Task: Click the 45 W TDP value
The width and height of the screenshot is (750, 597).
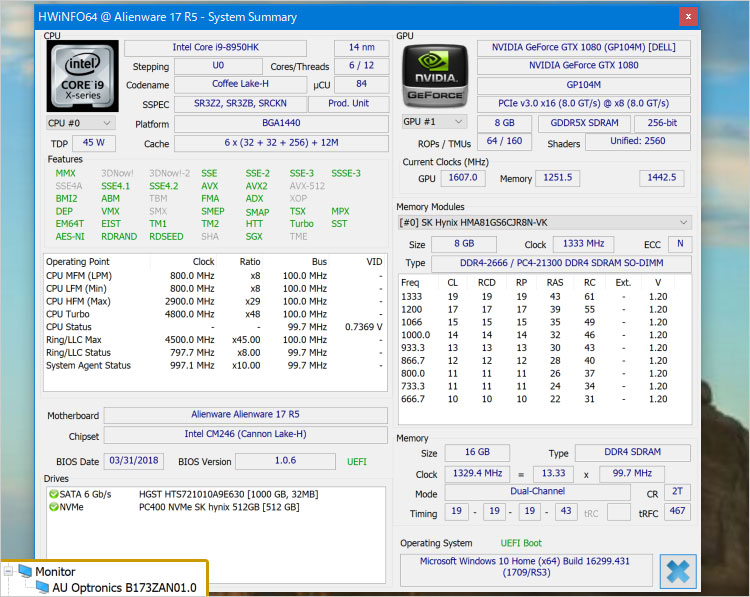Action: [94, 143]
